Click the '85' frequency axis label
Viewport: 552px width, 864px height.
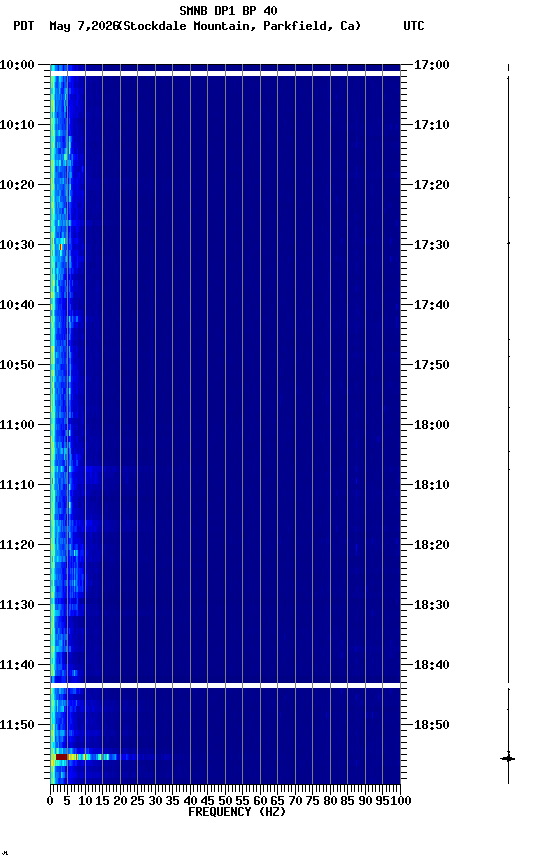click(348, 802)
